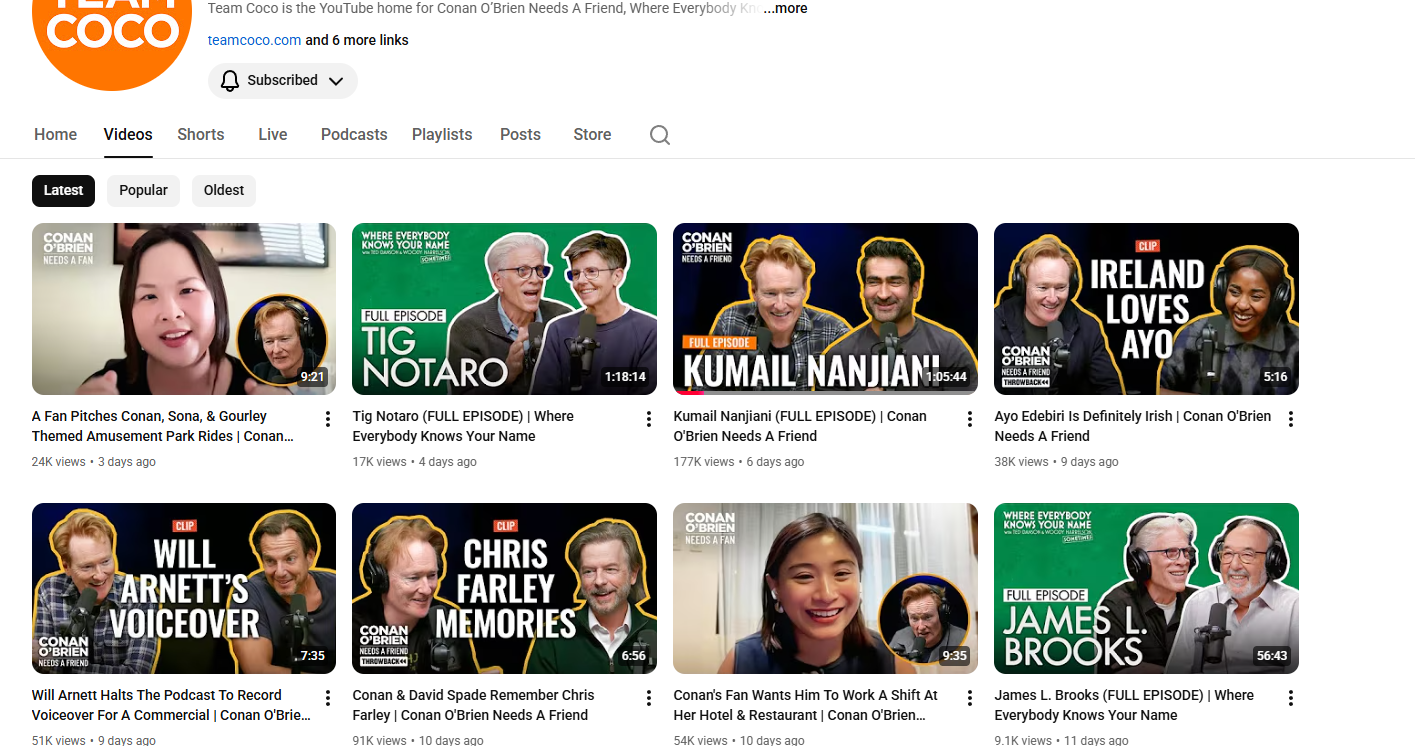Screen dimensions: 1415x746
Task: Open options menu for Ayo Edebiri video
Action: pos(1291,419)
